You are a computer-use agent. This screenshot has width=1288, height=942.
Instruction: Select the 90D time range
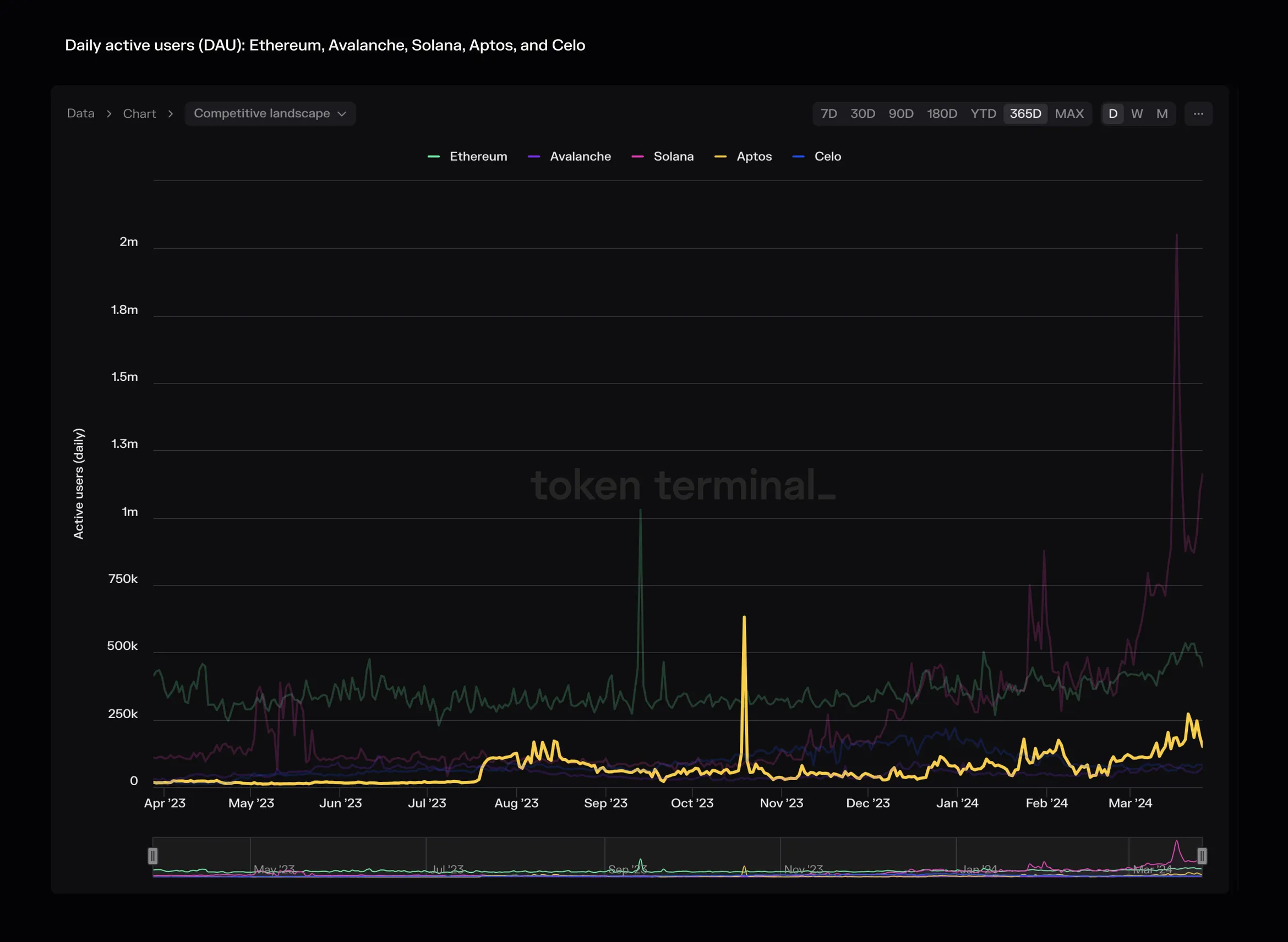click(x=900, y=113)
